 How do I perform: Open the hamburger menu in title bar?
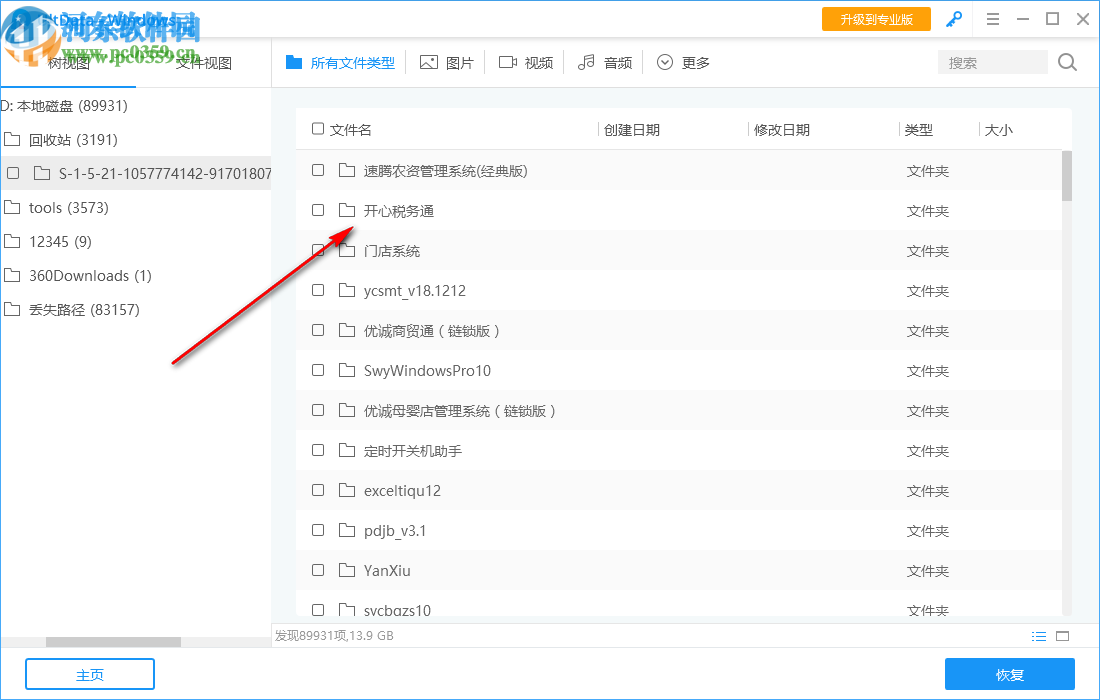pyautogui.click(x=993, y=19)
